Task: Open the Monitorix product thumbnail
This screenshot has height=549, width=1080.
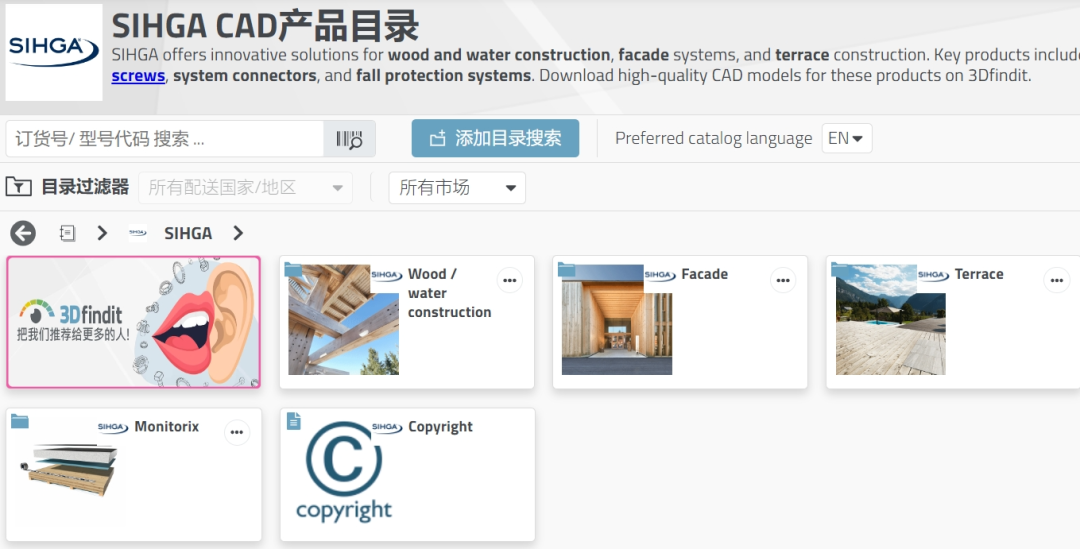Action: tap(70, 469)
